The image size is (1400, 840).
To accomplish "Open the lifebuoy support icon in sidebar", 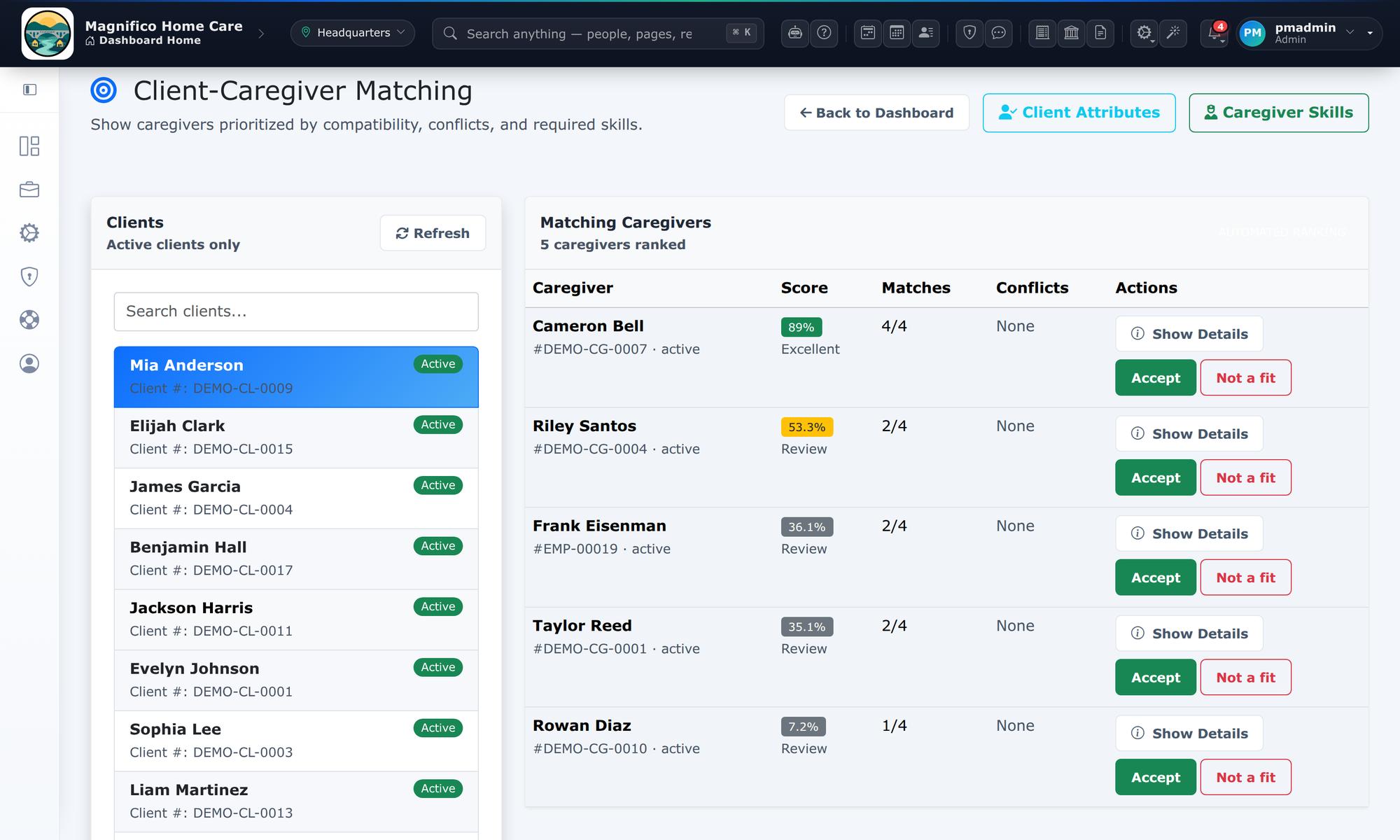I will [x=29, y=320].
